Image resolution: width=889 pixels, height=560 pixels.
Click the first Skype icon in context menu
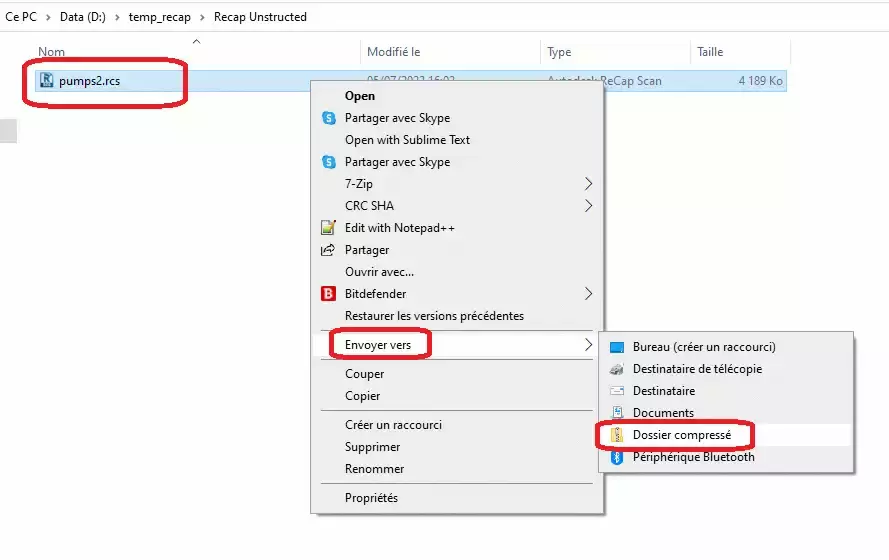point(329,118)
